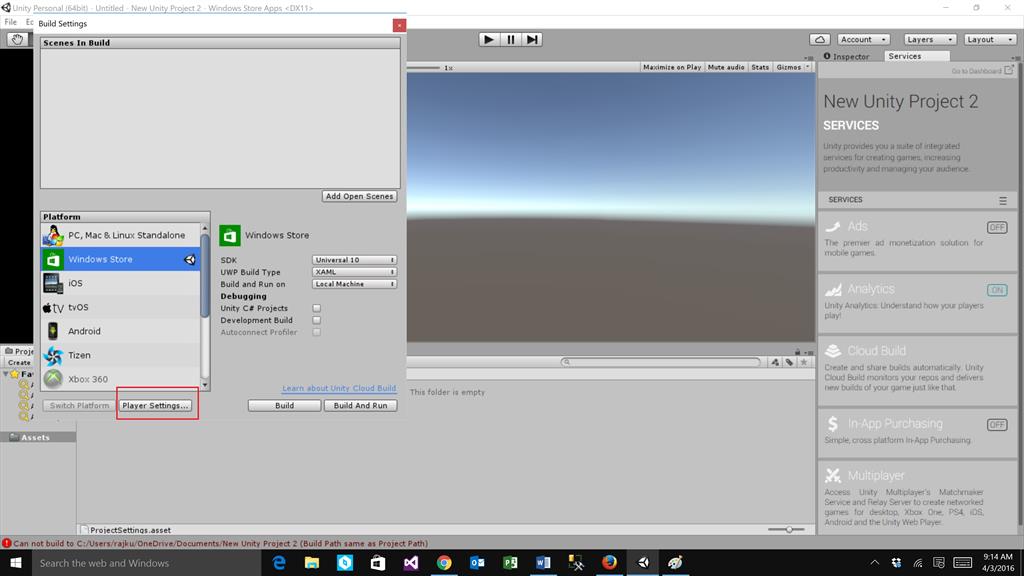Click the platform list scrollbar
The height and width of the screenshot is (576, 1024).
(205, 274)
